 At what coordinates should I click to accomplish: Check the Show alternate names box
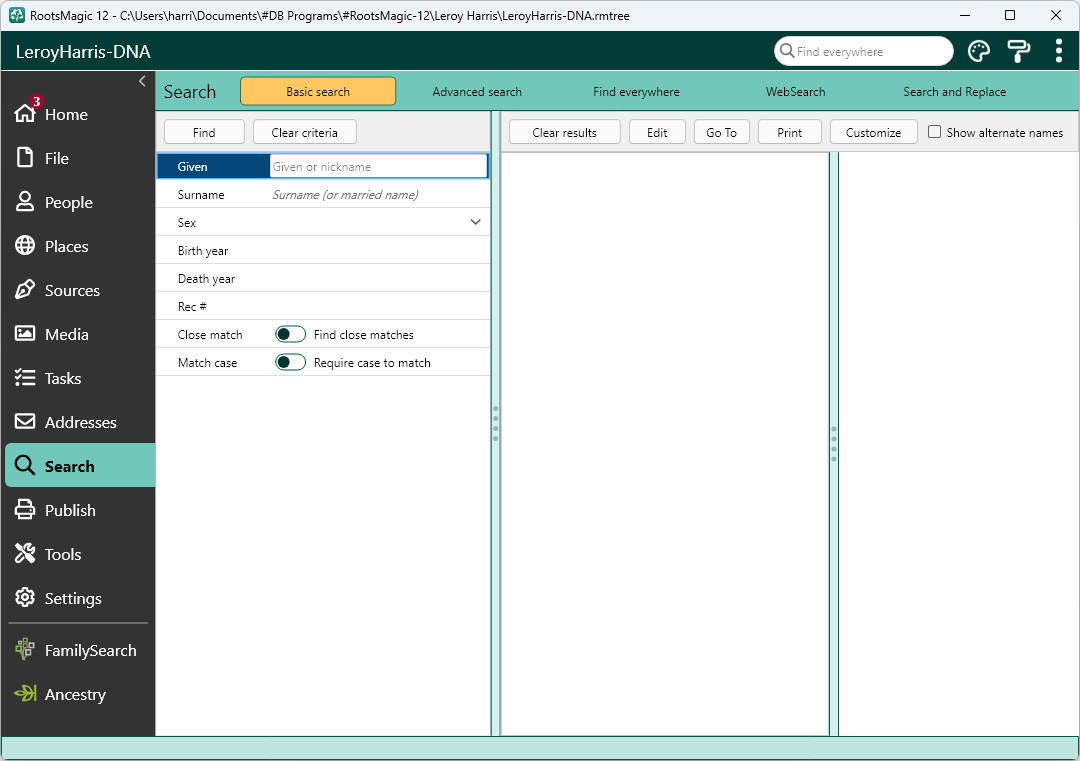(x=934, y=132)
